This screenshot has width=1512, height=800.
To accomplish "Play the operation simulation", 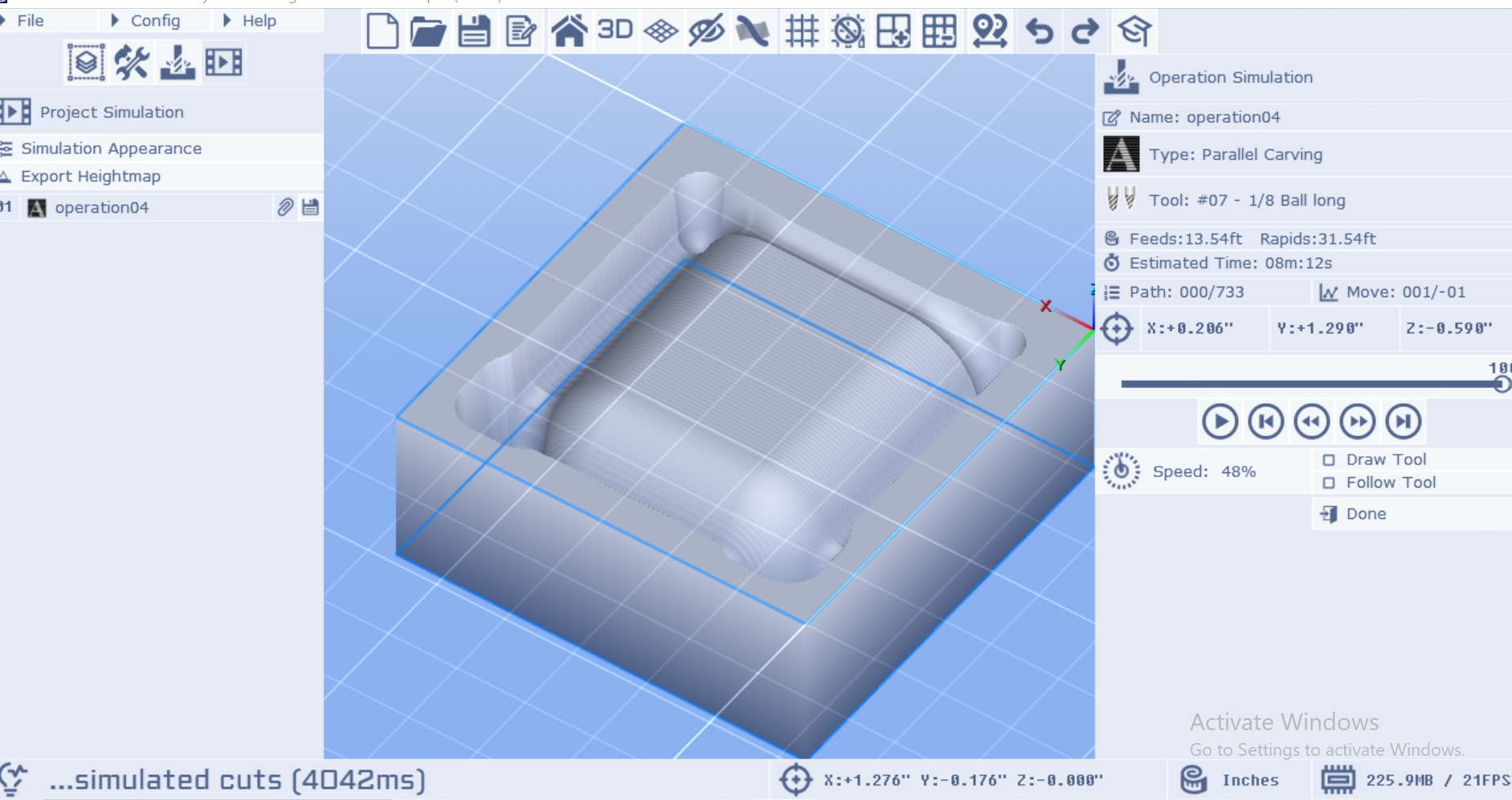I will click(x=1220, y=422).
